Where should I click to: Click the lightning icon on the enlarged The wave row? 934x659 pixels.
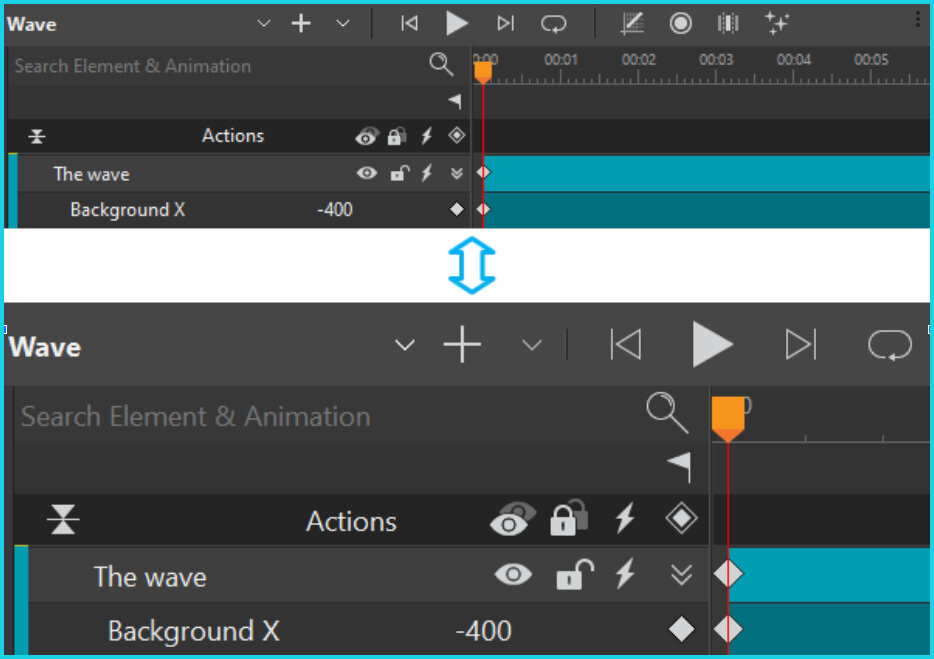point(625,574)
